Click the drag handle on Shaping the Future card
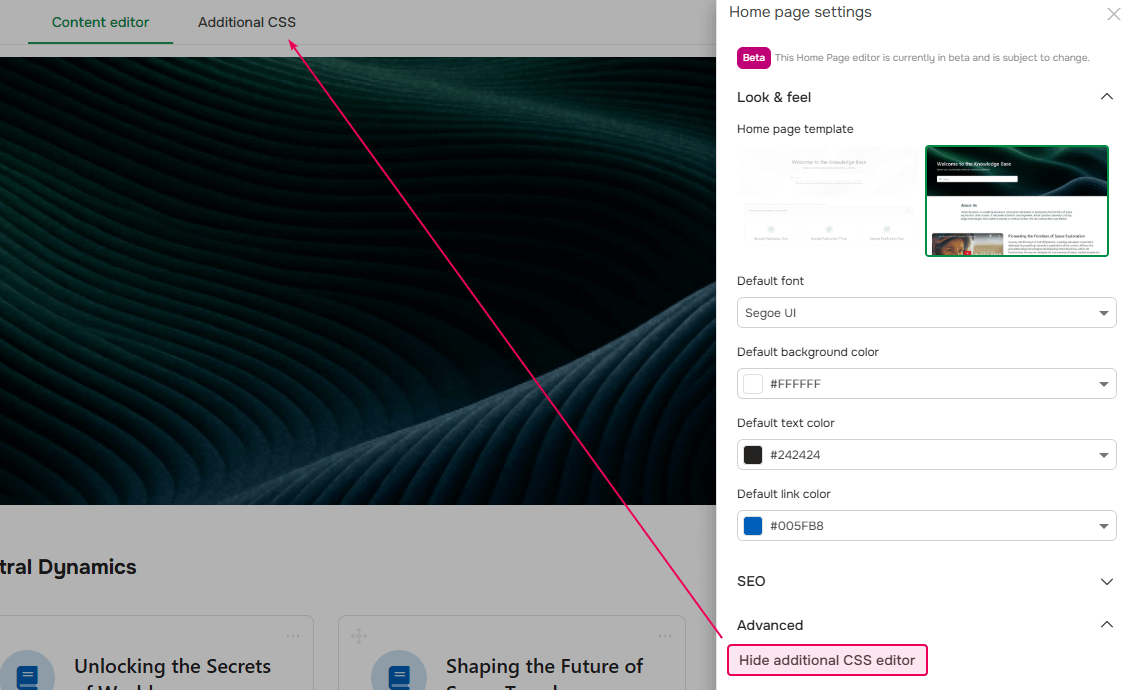The image size is (1130, 690). (x=359, y=635)
